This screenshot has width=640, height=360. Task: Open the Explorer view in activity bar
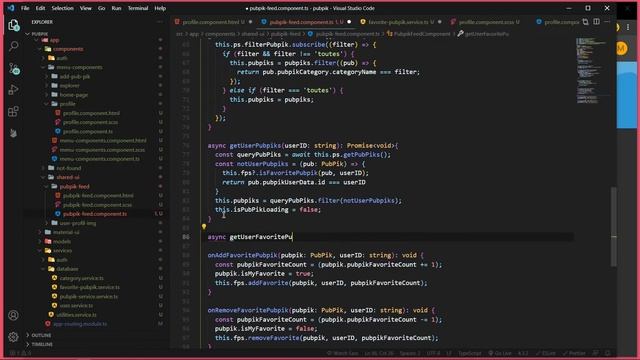pos(13,25)
